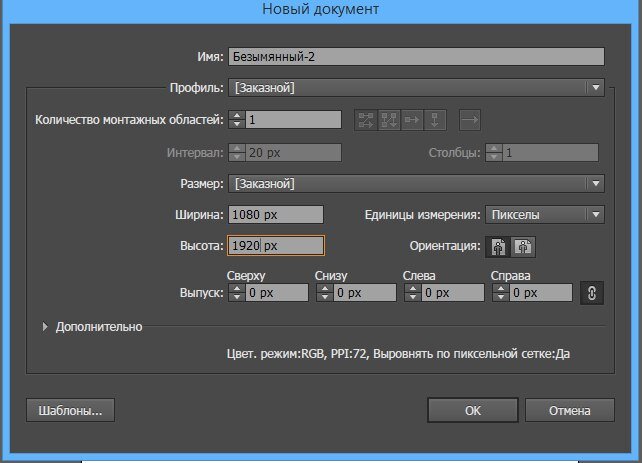Image resolution: width=642 pixels, height=463 pixels.
Task: Focus the artboards count field
Action: (x=293, y=120)
